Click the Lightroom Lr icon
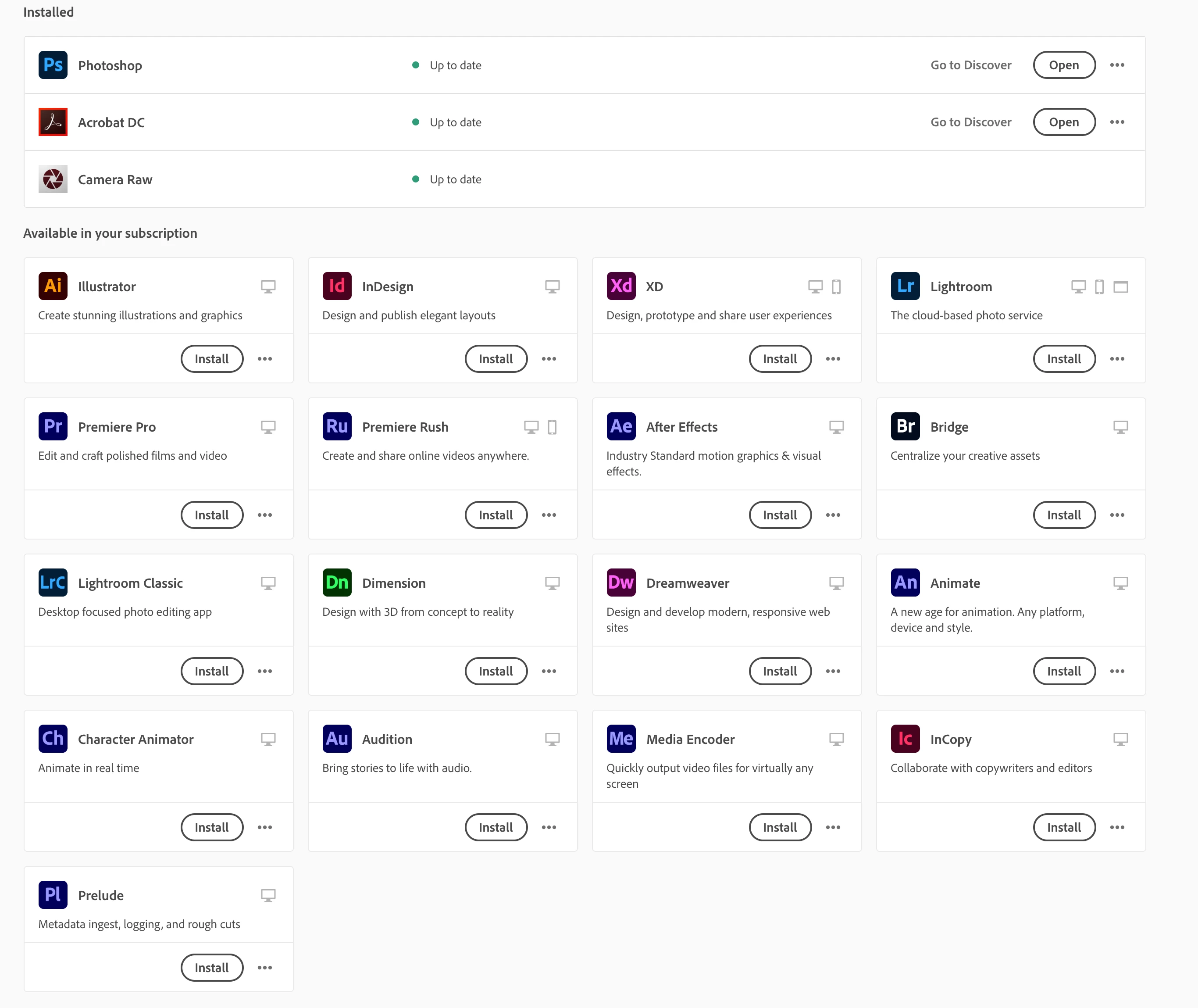The width and height of the screenshot is (1198, 1008). 905,286
